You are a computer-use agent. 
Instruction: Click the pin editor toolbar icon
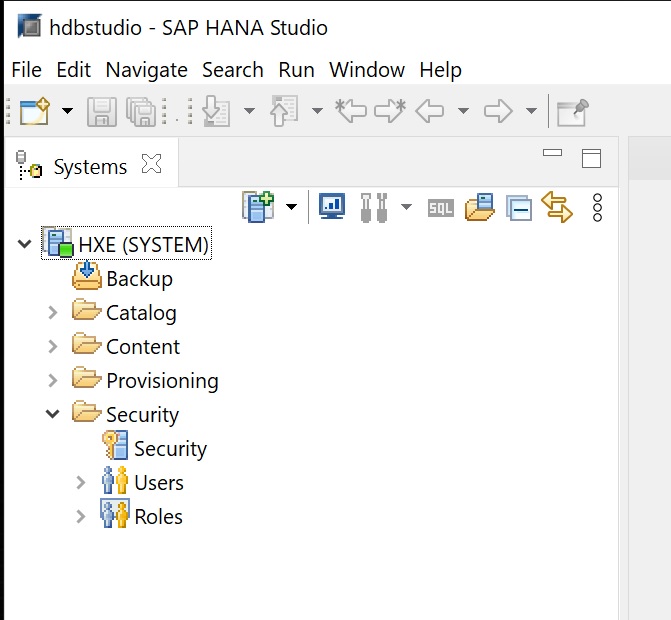pos(572,111)
